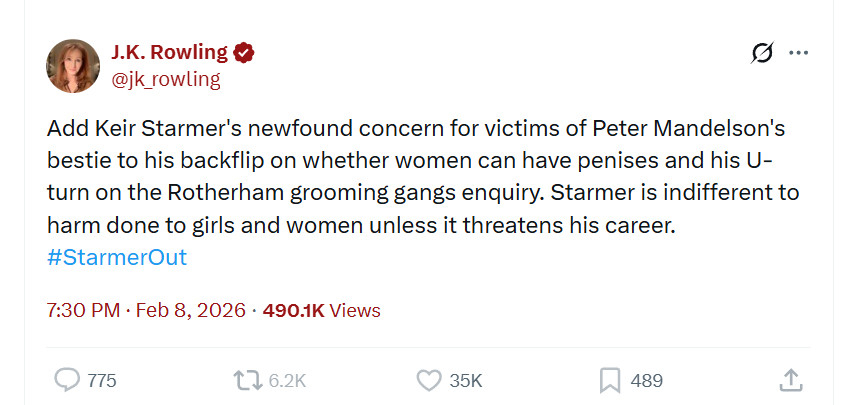Visit the @jk_rowling handle link
868x405 pixels.
click(165, 79)
